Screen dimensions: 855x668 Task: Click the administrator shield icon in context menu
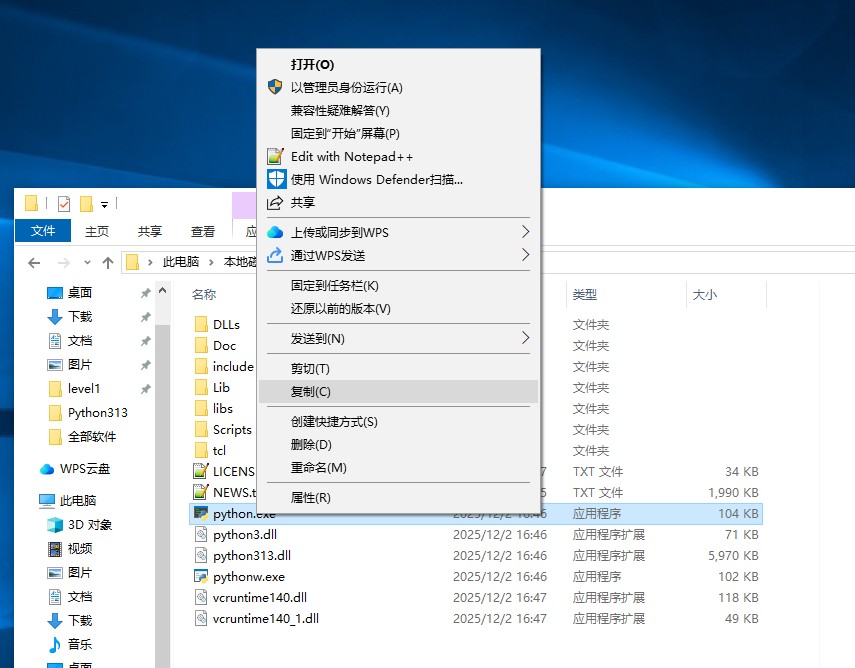(275, 87)
